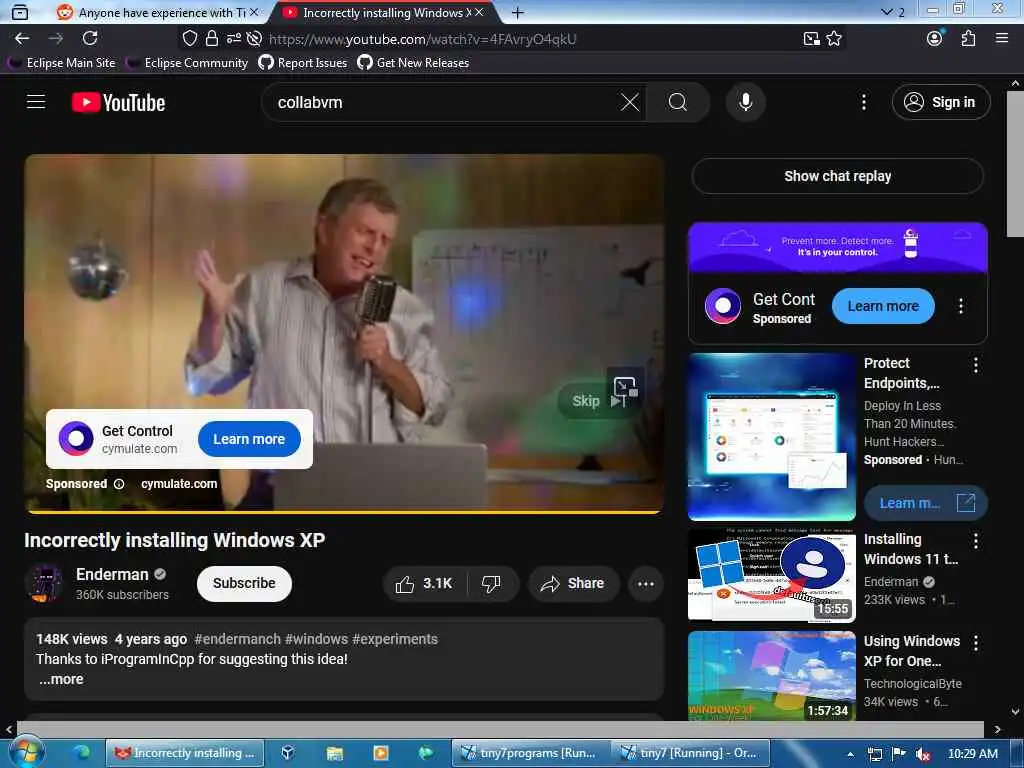This screenshot has height=768, width=1024.
Task: Open the browser application menu
Action: coord(1002,39)
